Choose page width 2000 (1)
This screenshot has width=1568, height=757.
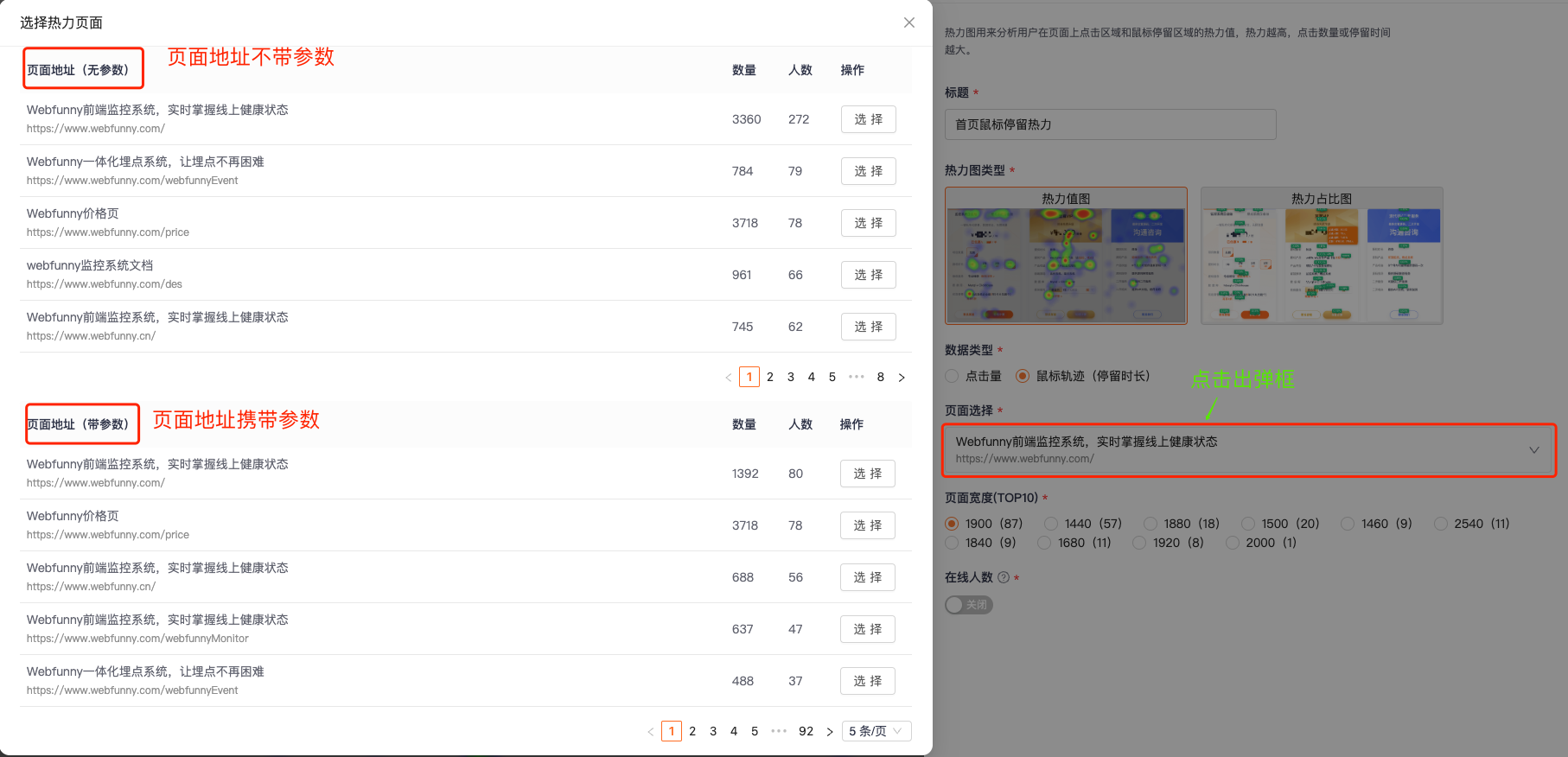(x=1233, y=543)
